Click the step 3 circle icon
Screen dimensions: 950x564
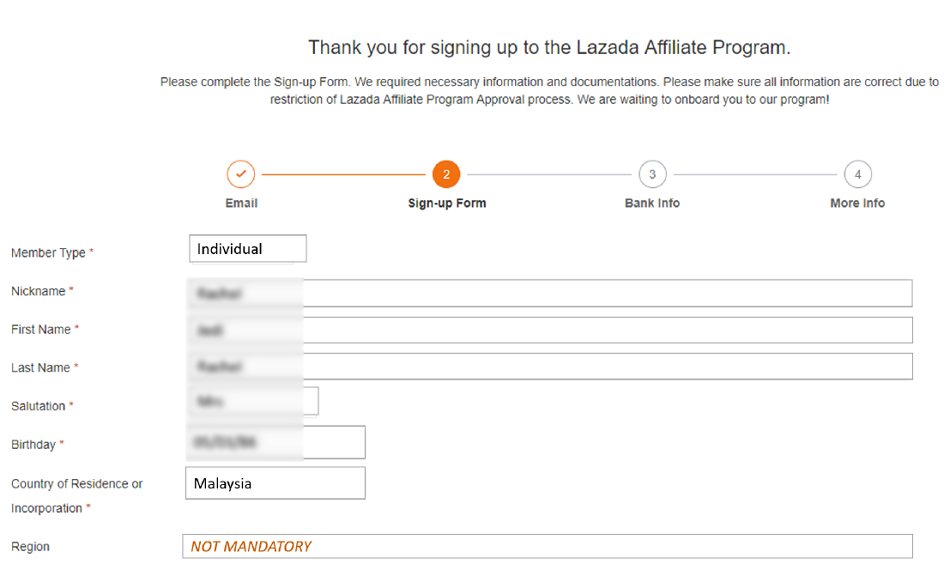tap(652, 174)
